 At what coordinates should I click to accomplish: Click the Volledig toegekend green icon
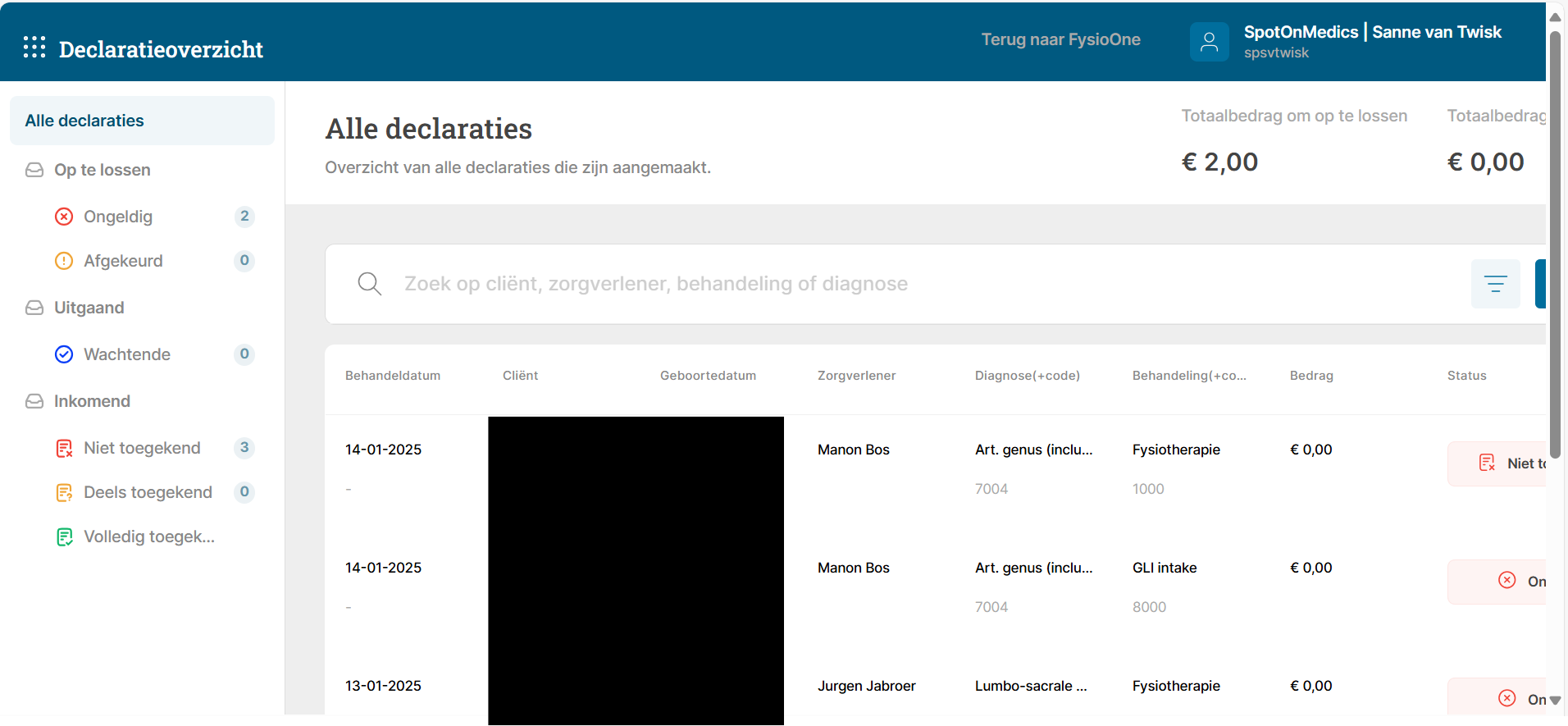tap(64, 537)
